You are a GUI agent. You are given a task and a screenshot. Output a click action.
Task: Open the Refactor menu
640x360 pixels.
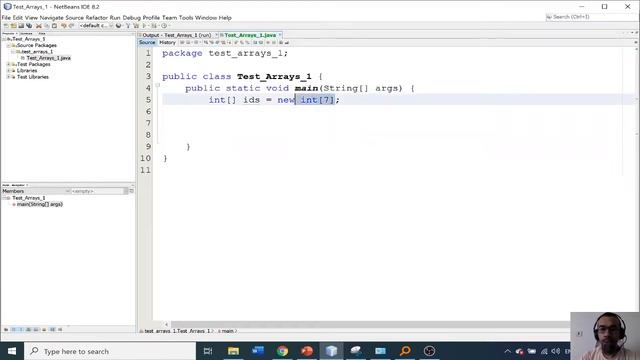pyautogui.click(x=97, y=18)
